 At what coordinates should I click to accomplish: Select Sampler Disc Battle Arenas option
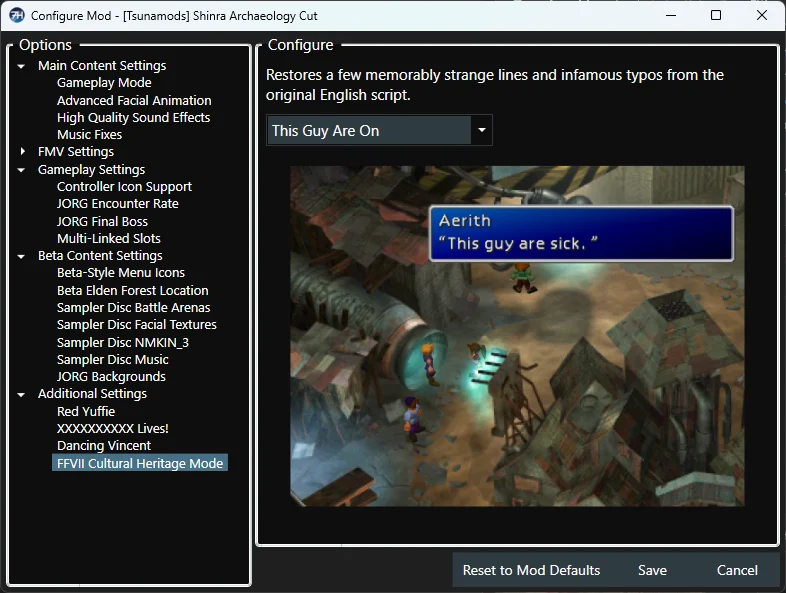click(x=133, y=307)
